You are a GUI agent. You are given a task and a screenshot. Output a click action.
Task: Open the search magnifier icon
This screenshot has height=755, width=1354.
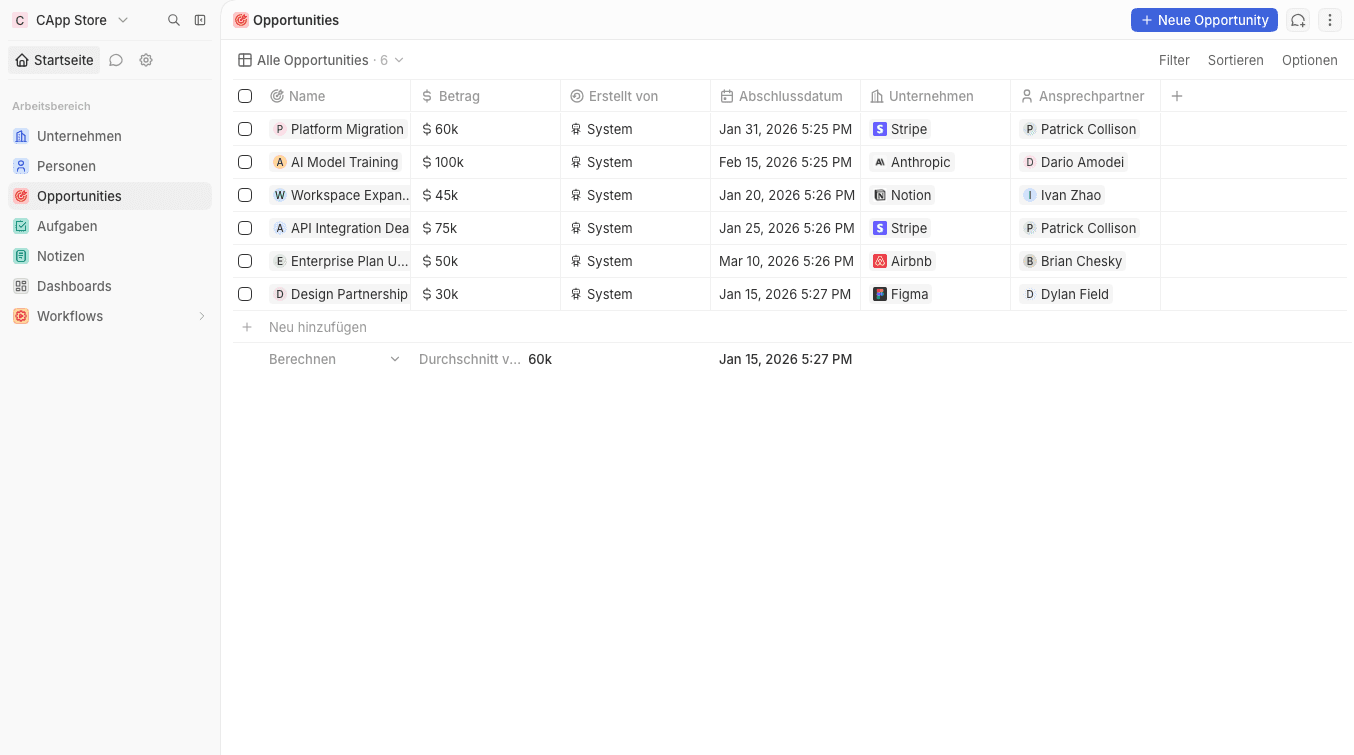(x=174, y=20)
